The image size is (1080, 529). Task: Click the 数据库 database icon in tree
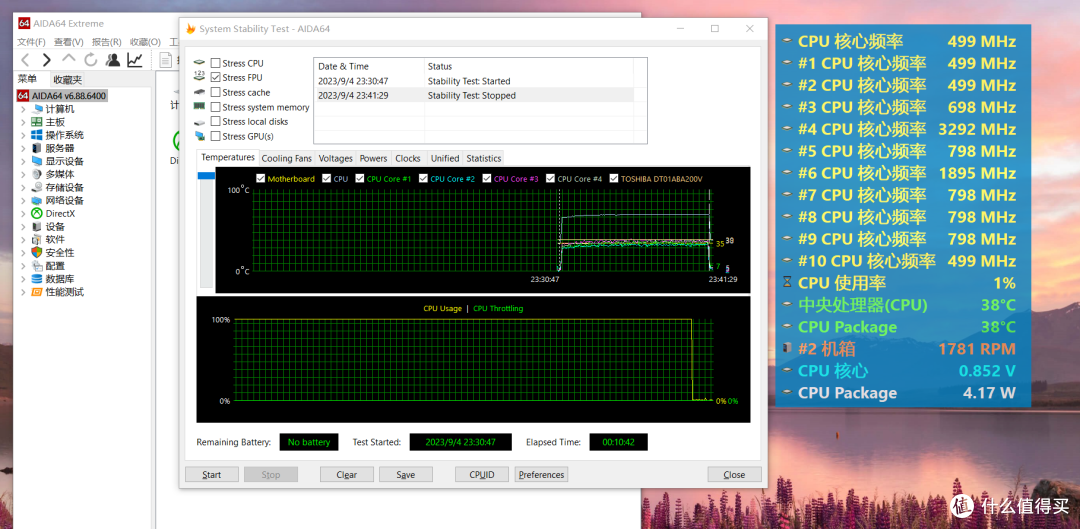37,279
